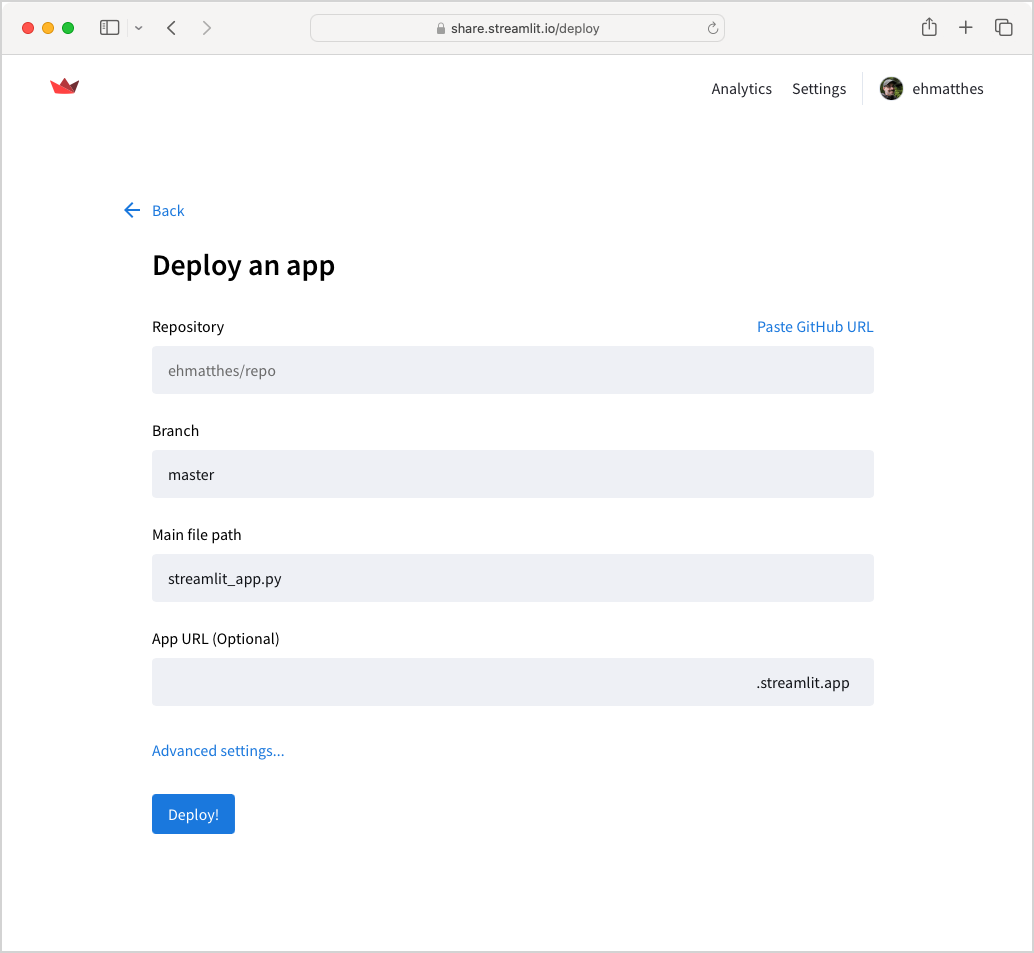Go forward with the browser forward arrow

tap(207, 28)
